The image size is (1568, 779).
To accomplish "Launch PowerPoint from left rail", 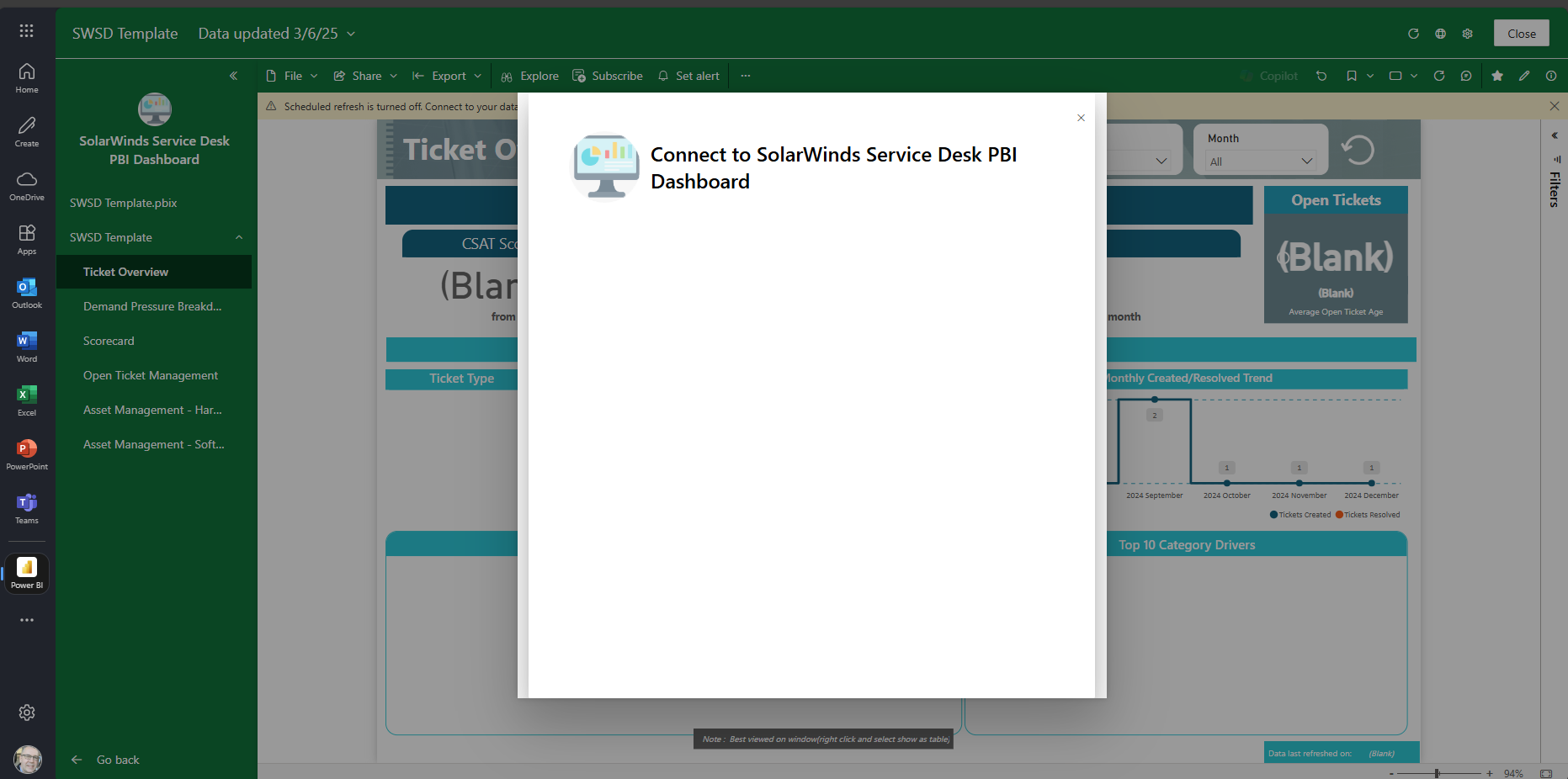I will click(x=27, y=454).
